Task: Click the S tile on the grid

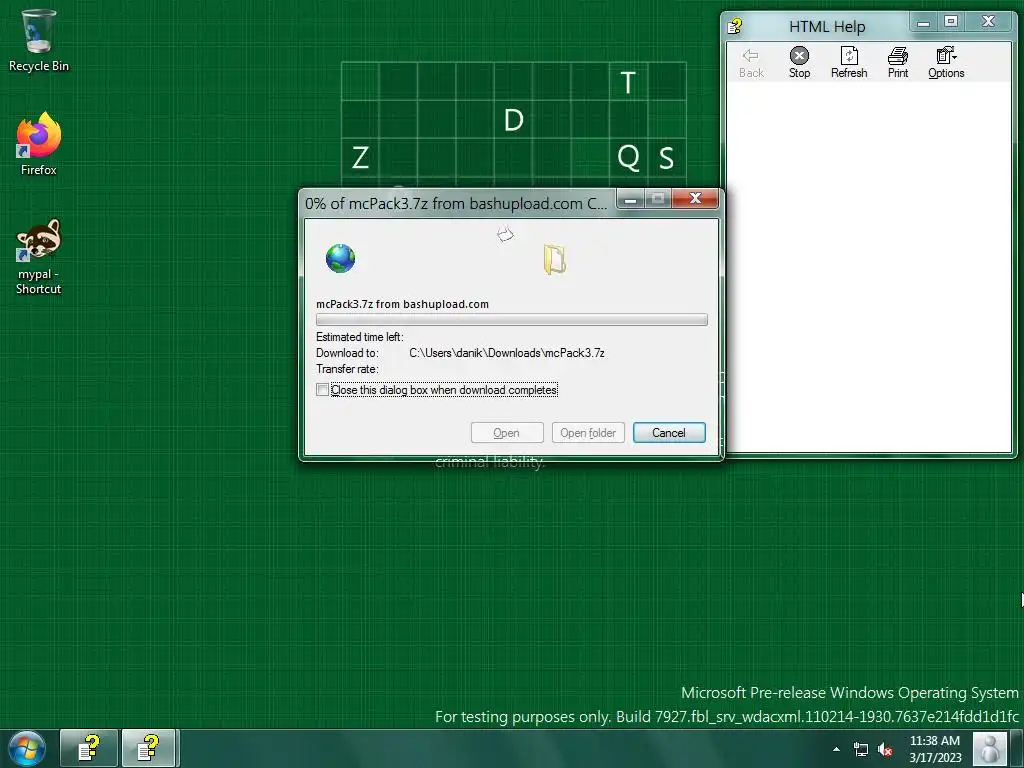Action: pos(666,157)
